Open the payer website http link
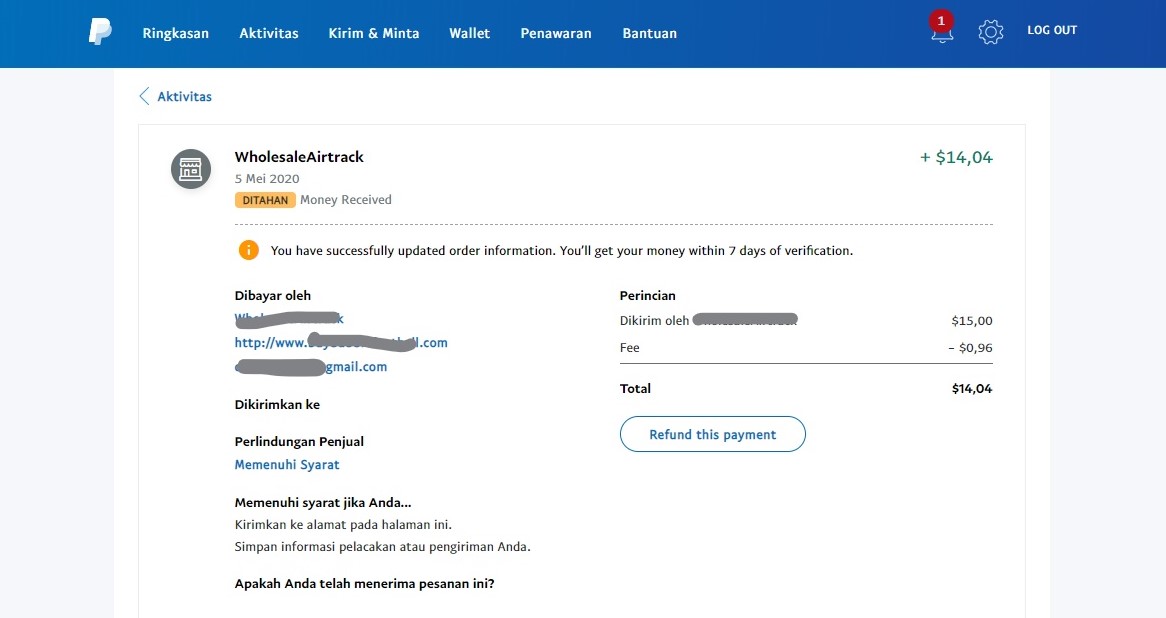The height and width of the screenshot is (618, 1166). [x=341, y=342]
